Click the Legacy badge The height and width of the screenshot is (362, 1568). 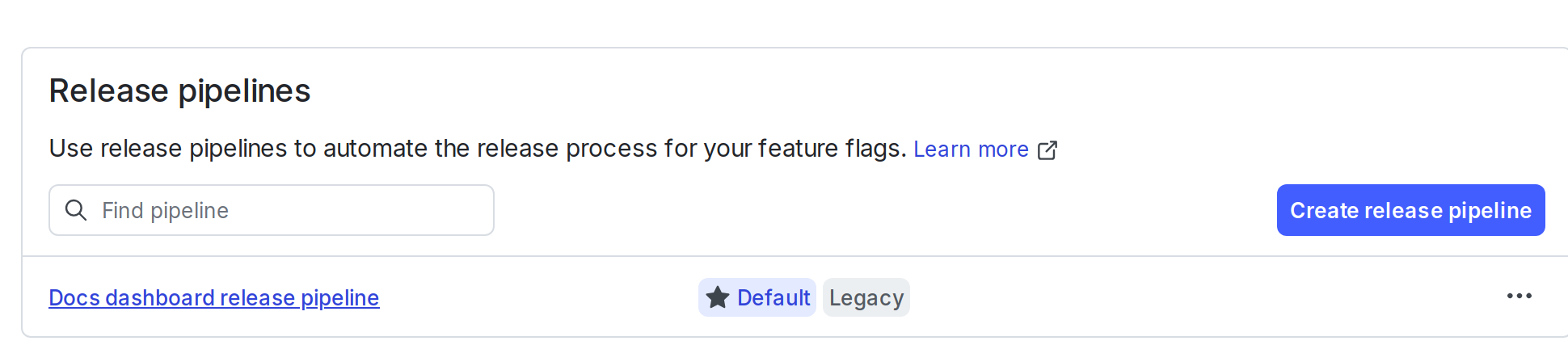[x=866, y=297]
